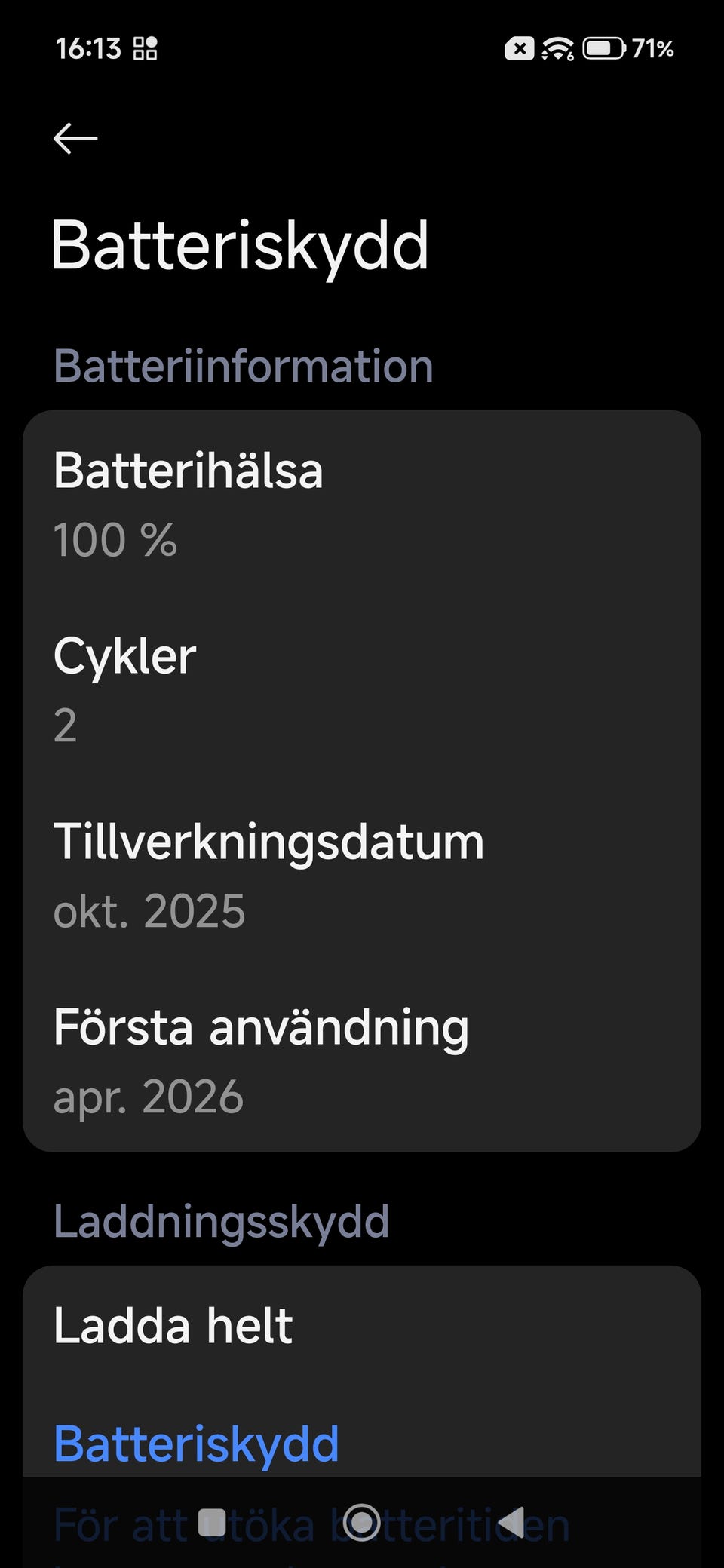Tap the 16:13 clock in status bar
This screenshot has width=724, height=1568.
pyautogui.click(x=88, y=49)
